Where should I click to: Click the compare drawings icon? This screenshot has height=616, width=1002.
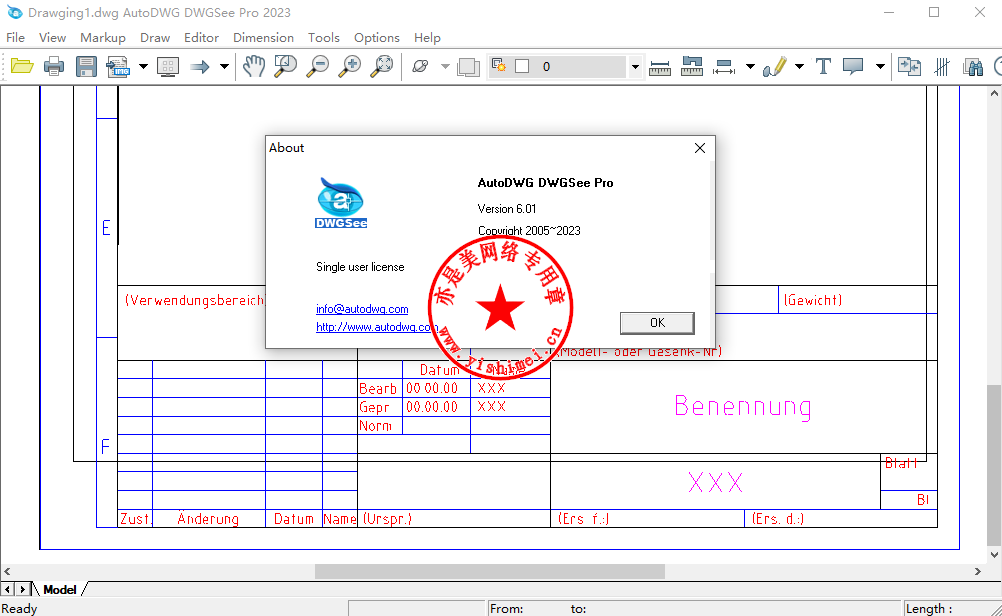point(909,66)
